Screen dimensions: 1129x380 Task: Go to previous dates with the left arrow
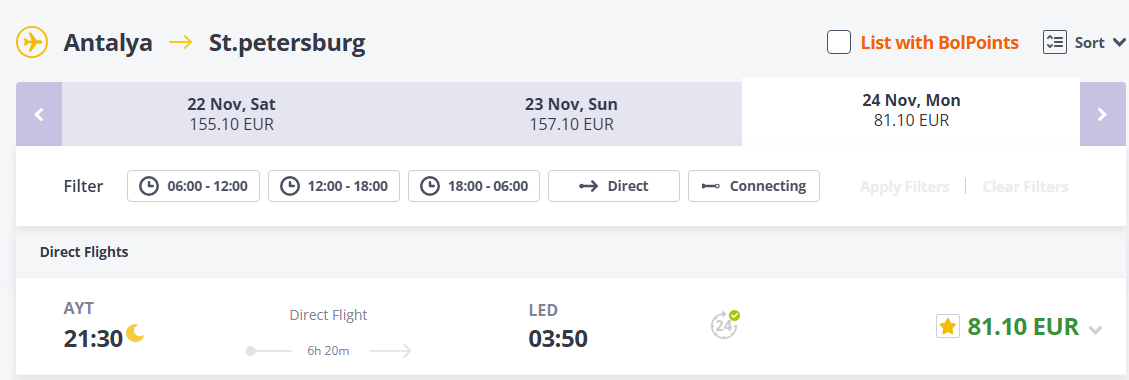click(x=39, y=114)
